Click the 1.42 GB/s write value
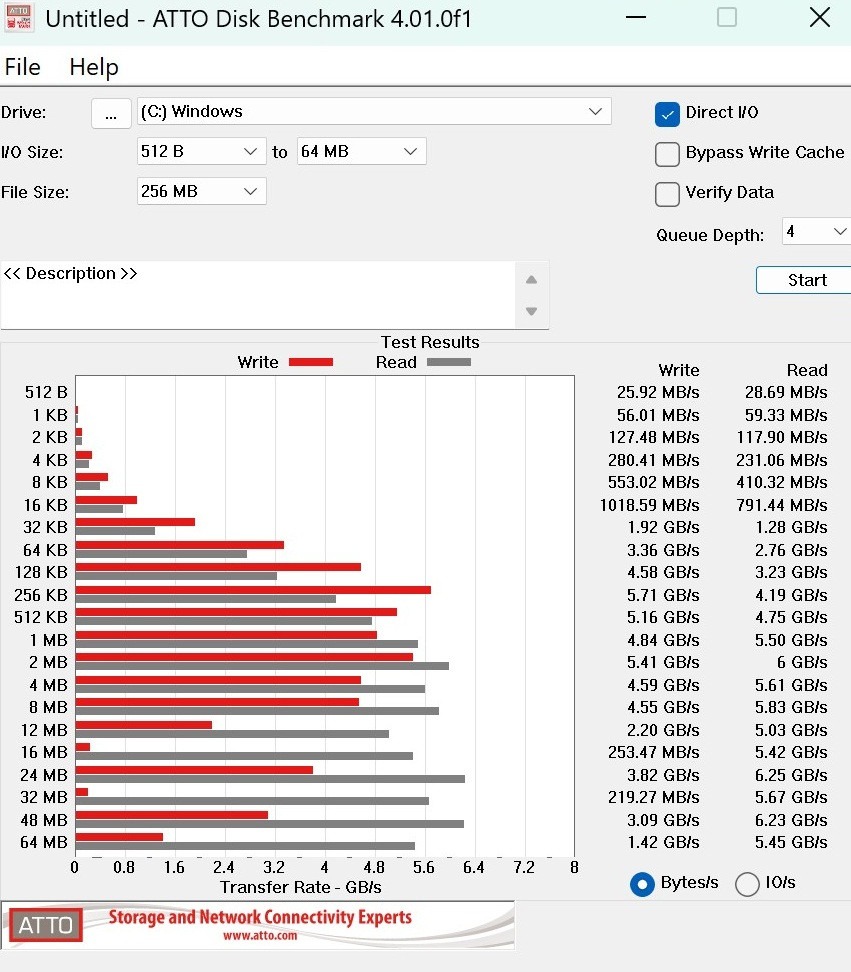The image size is (851, 972). pos(663,842)
